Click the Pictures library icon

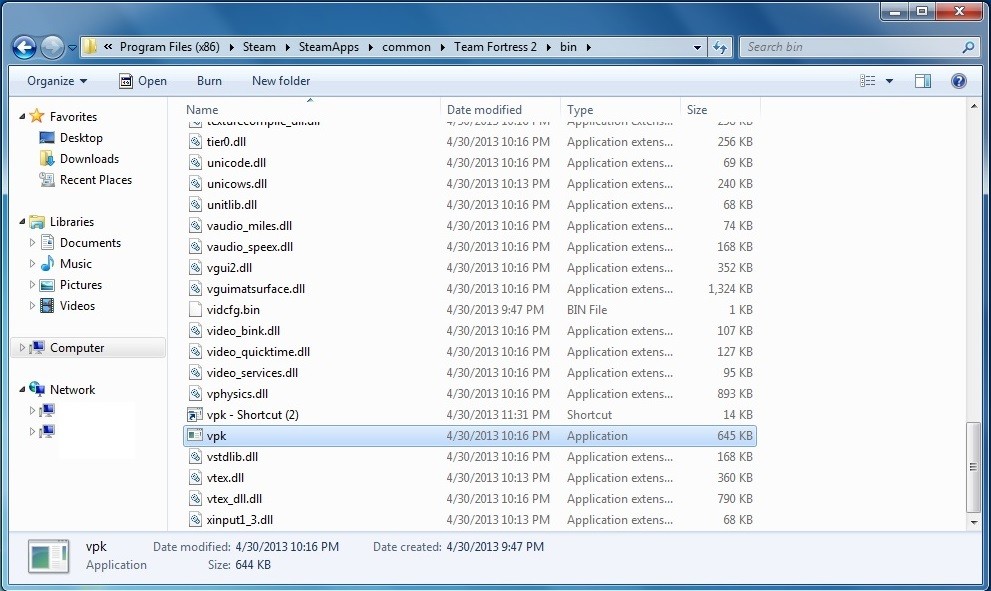[47, 285]
